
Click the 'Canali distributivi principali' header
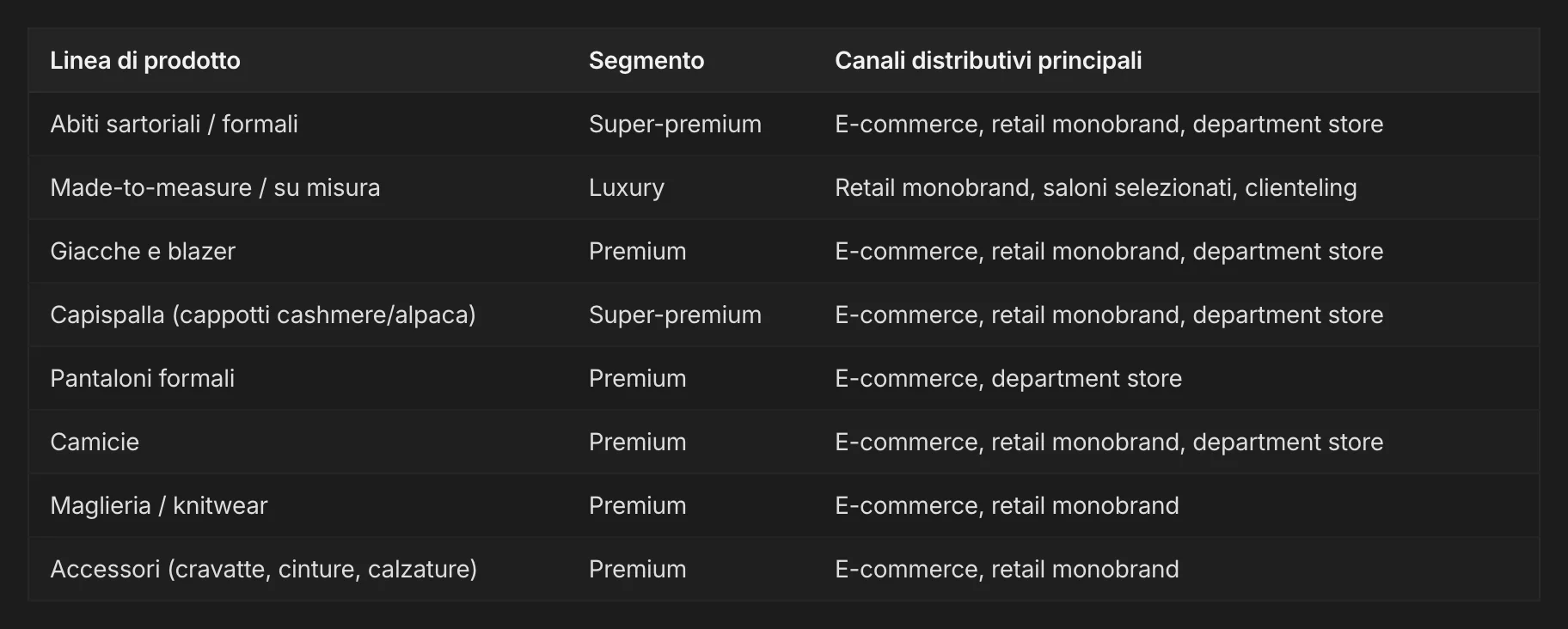988,60
